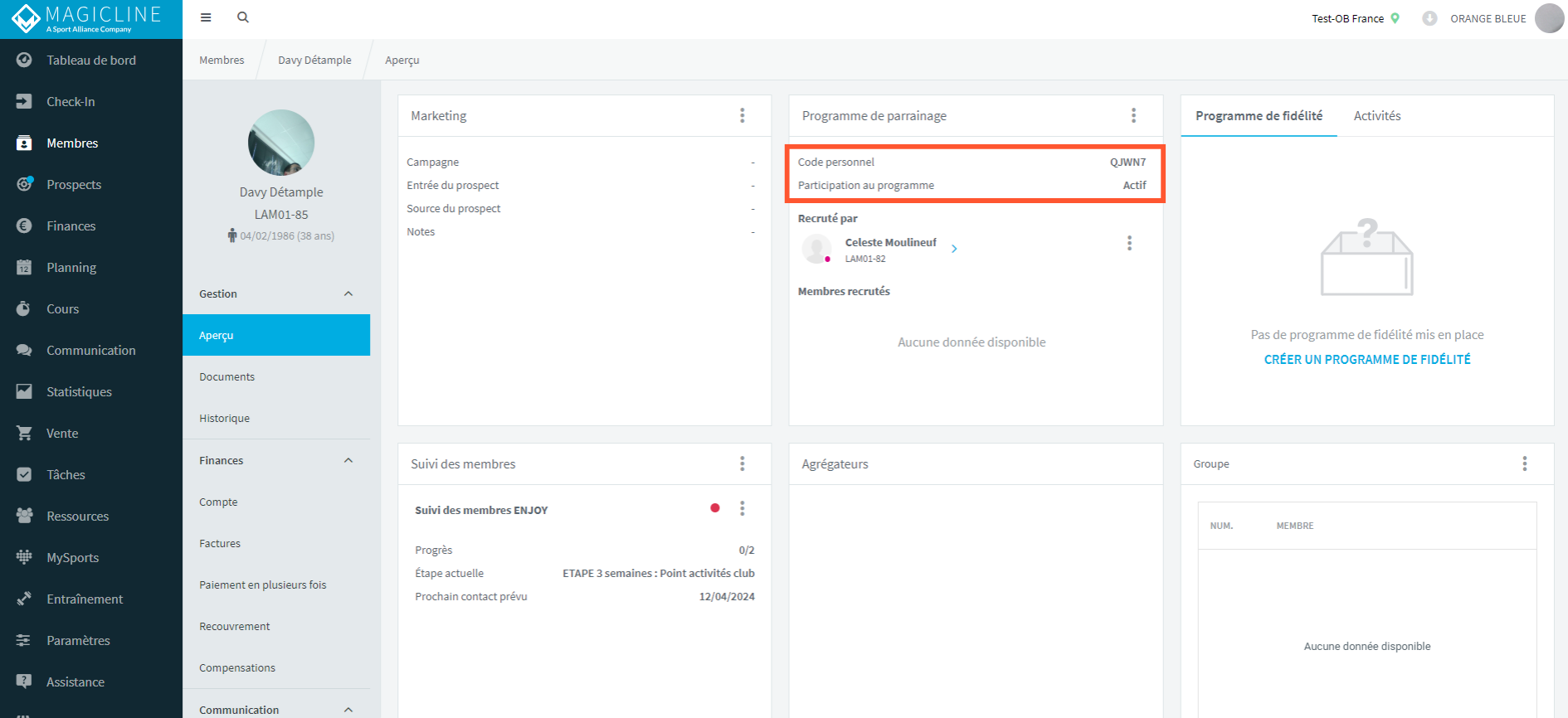Click the Aperçu breadcrumb

point(402,60)
